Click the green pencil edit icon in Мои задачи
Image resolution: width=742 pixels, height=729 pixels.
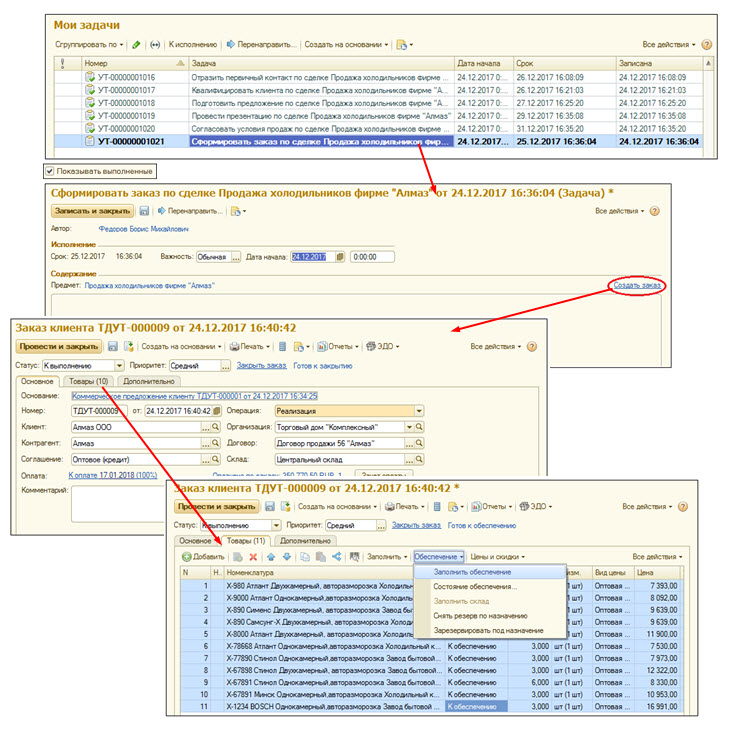coord(136,44)
